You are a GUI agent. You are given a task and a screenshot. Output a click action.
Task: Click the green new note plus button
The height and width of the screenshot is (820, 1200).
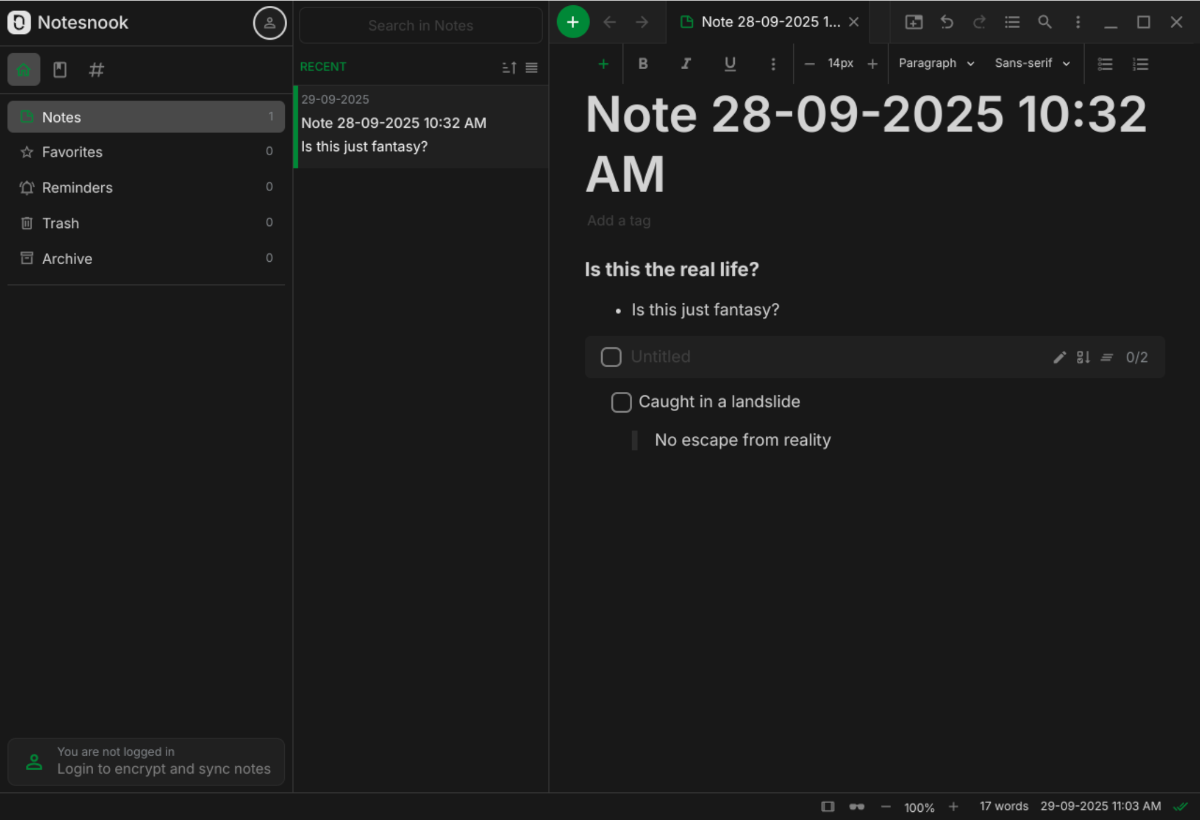[573, 22]
